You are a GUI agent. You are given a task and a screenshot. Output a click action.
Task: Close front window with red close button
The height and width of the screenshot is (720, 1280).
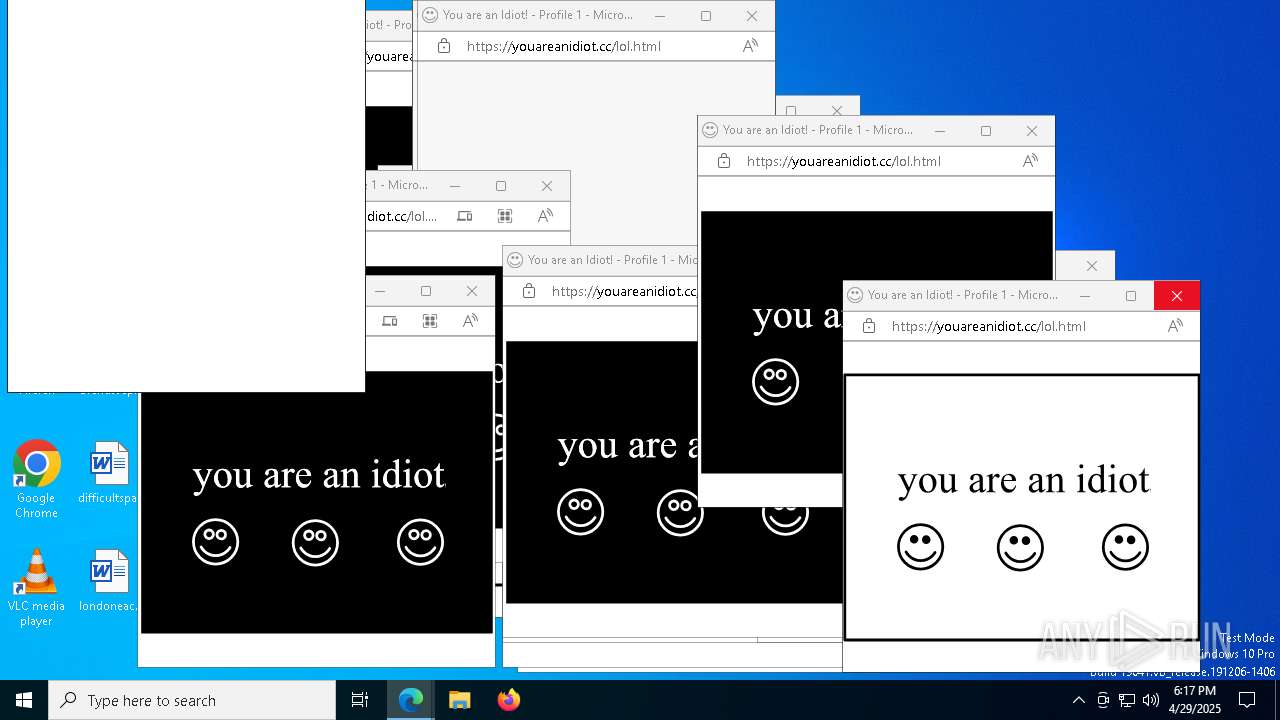click(x=1176, y=295)
